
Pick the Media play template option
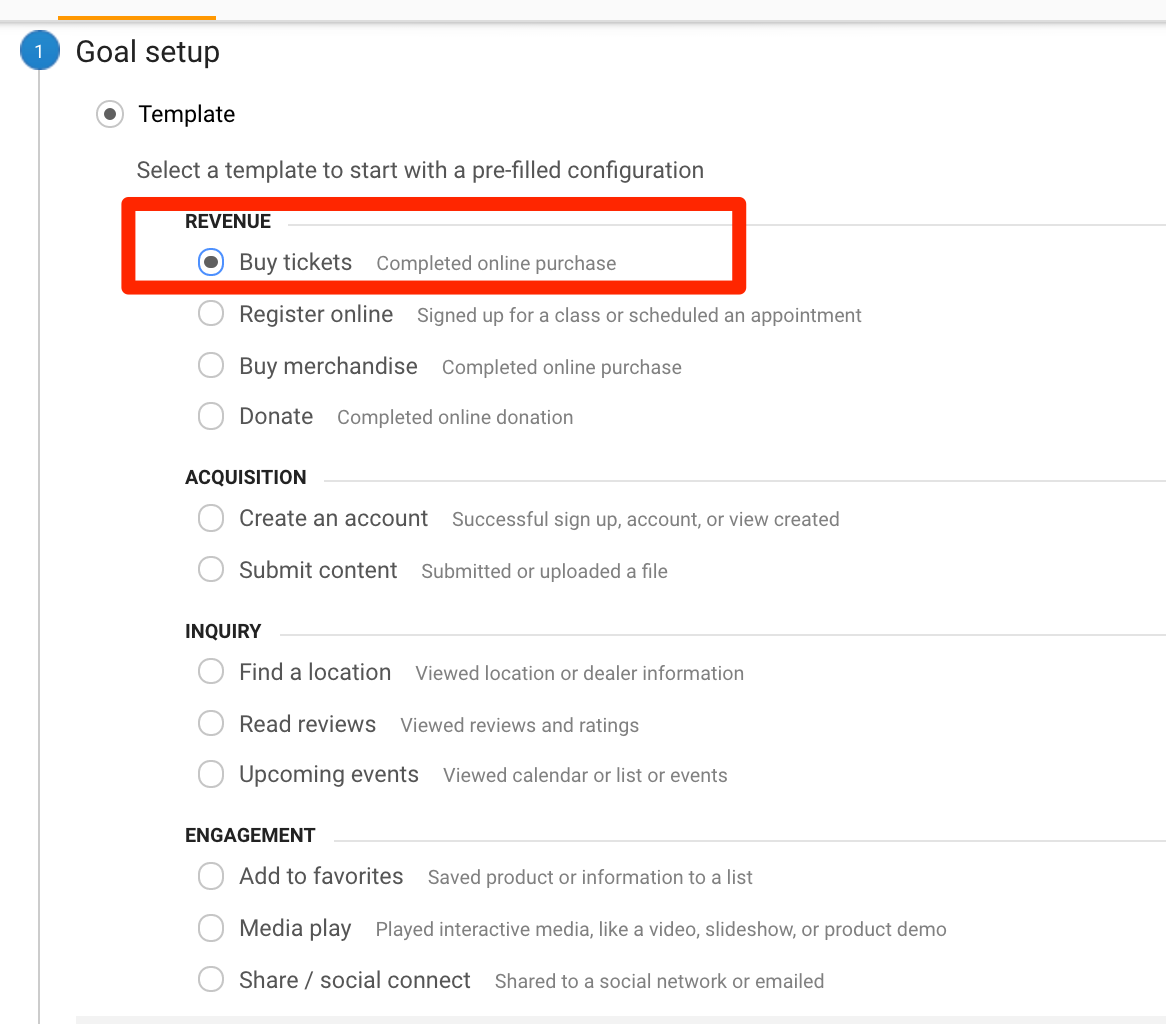pyautogui.click(x=211, y=927)
